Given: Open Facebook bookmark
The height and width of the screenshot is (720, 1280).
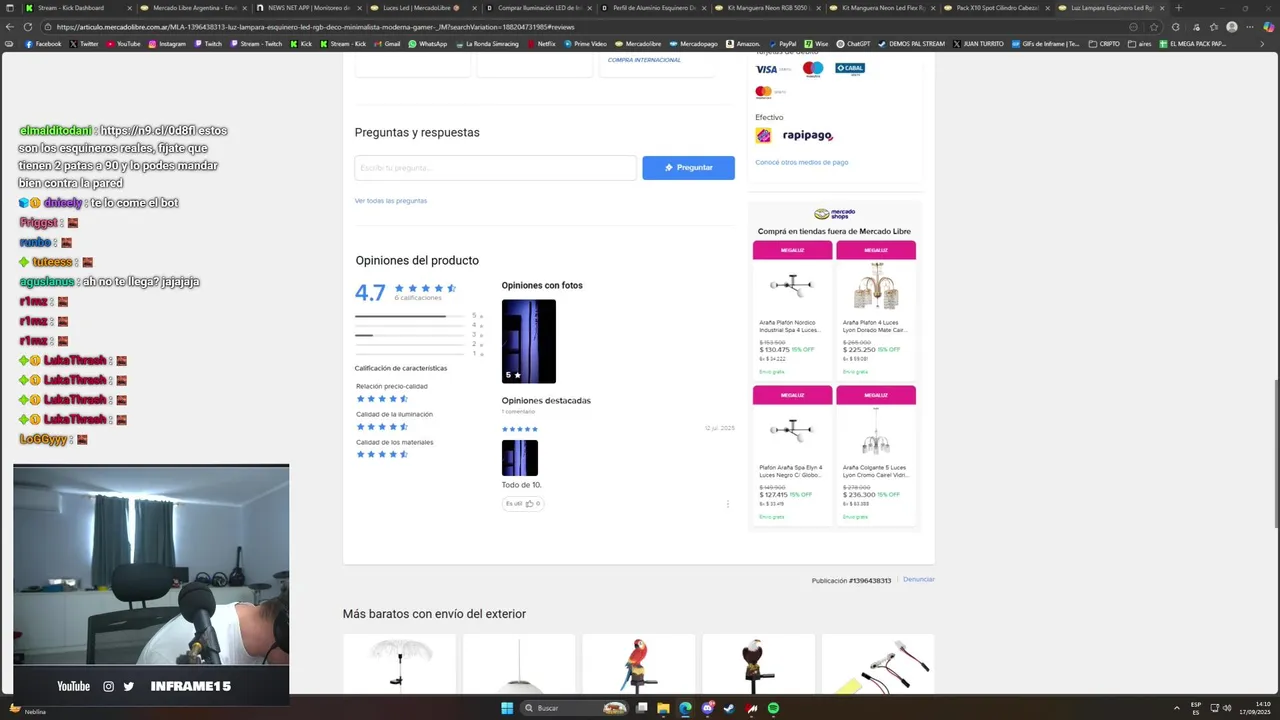Looking at the screenshot, I should coord(43,44).
